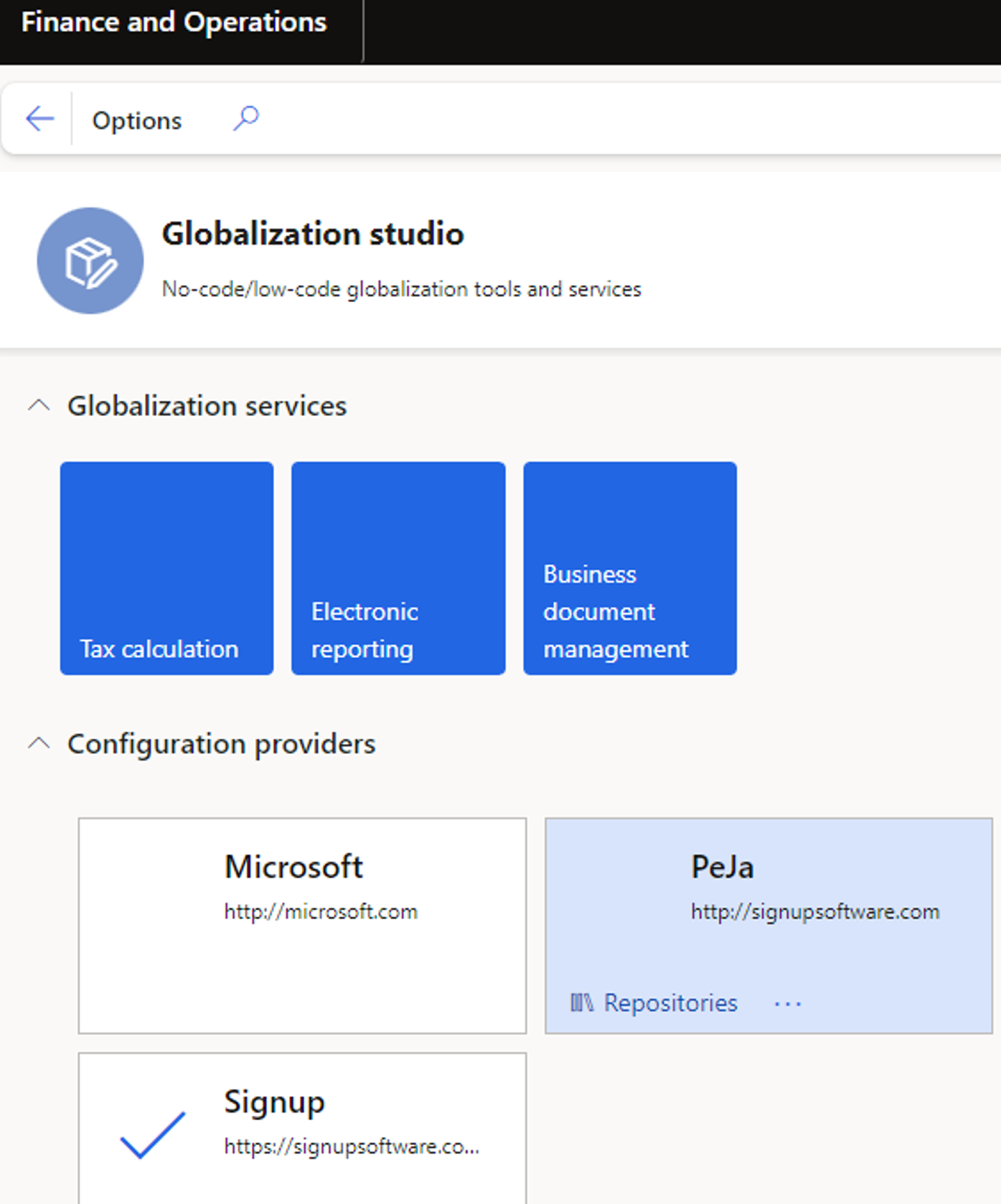The image size is (1001, 1204).
Task: Select the Signup provider card
Action: [x=302, y=1129]
